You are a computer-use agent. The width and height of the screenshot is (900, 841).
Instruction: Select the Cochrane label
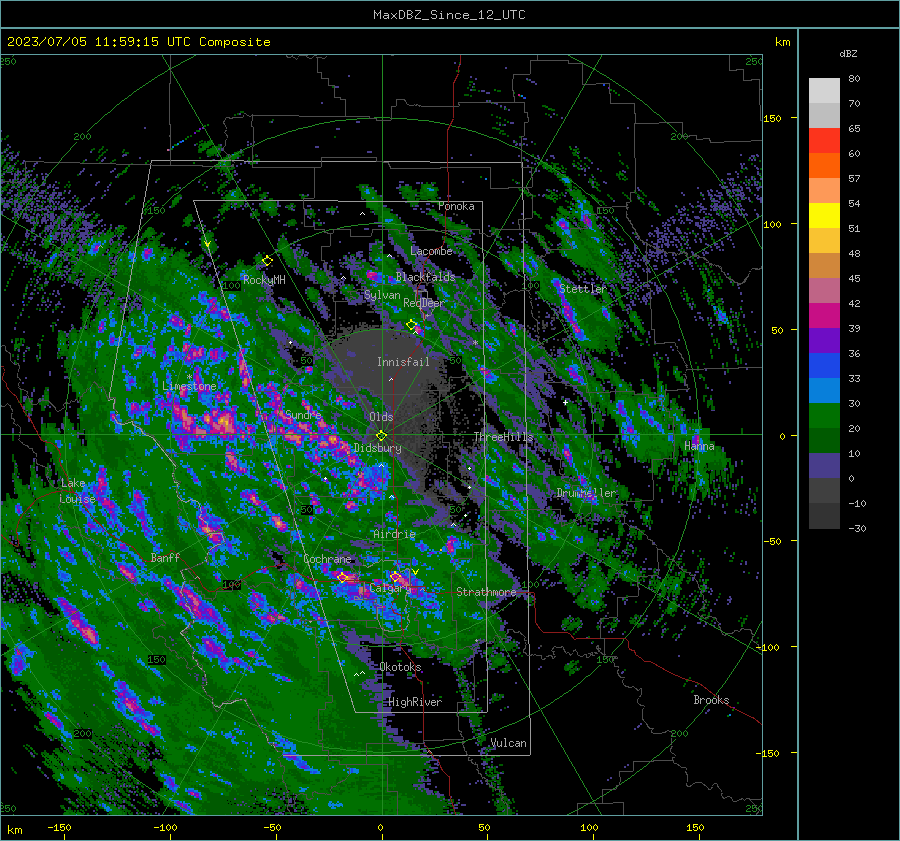pos(327,559)
